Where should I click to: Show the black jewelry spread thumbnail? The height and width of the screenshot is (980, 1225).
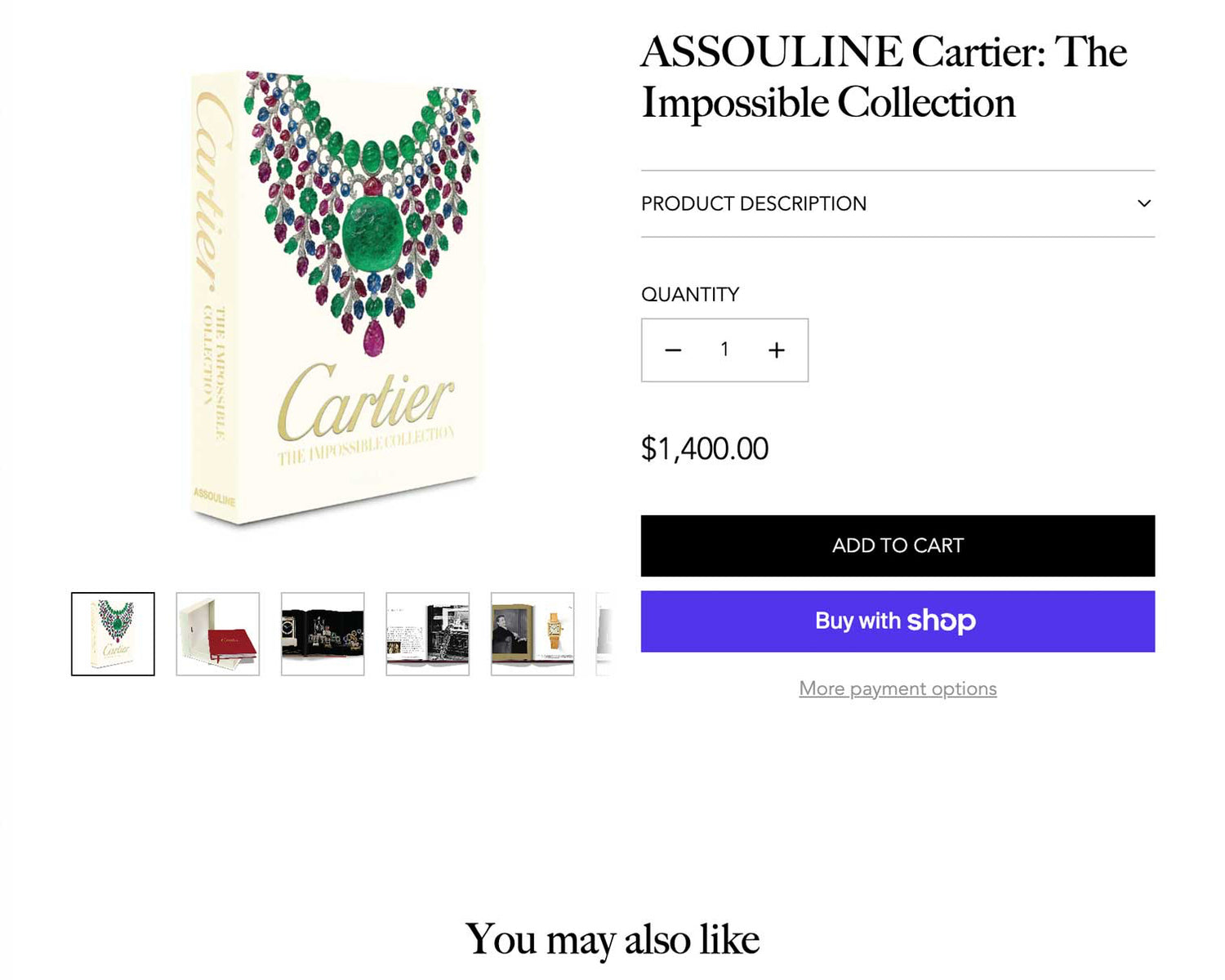(323, 634)
